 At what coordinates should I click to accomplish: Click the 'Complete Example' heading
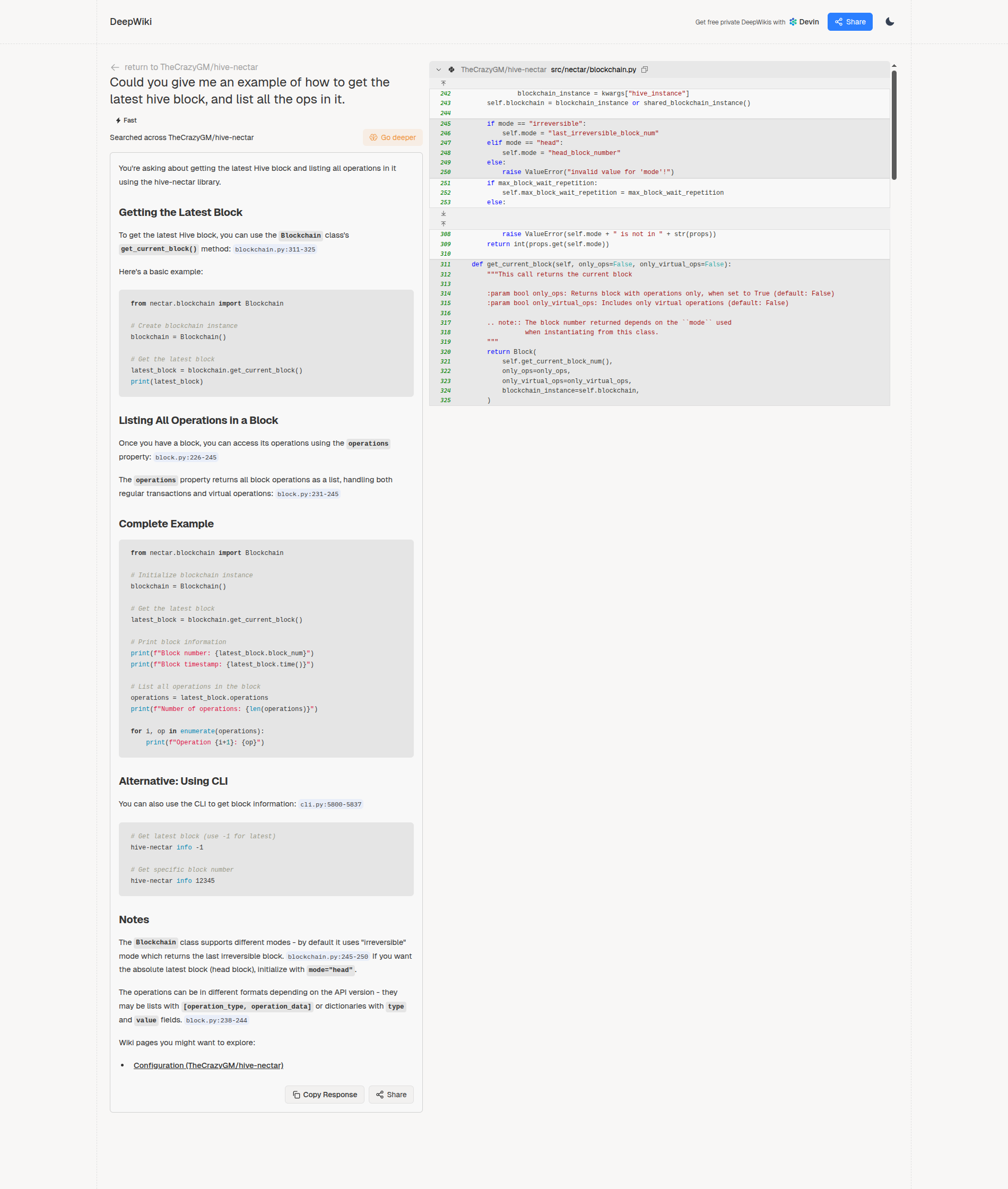[166, 524]
